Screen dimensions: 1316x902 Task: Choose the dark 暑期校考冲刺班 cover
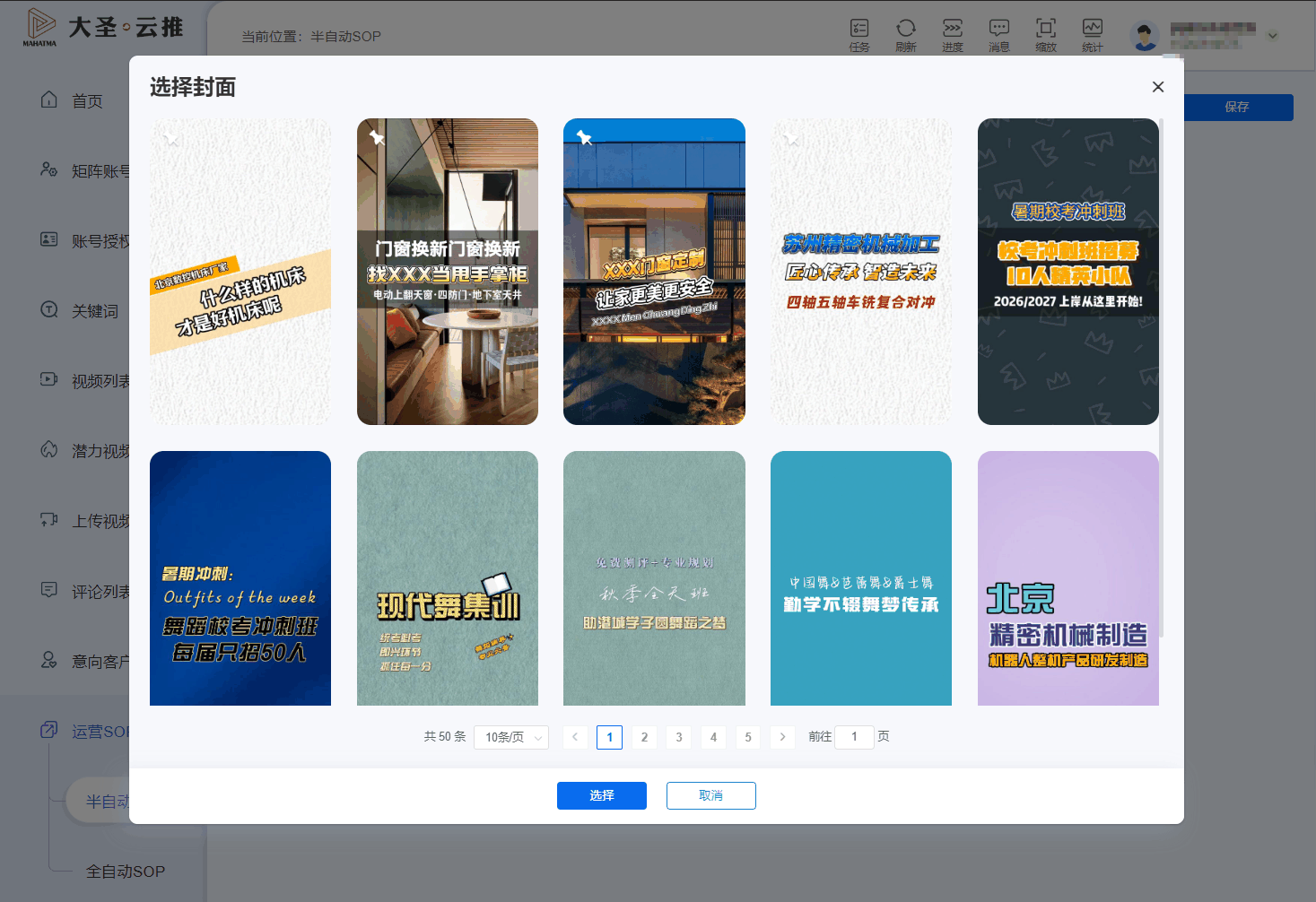[1068, 272]
